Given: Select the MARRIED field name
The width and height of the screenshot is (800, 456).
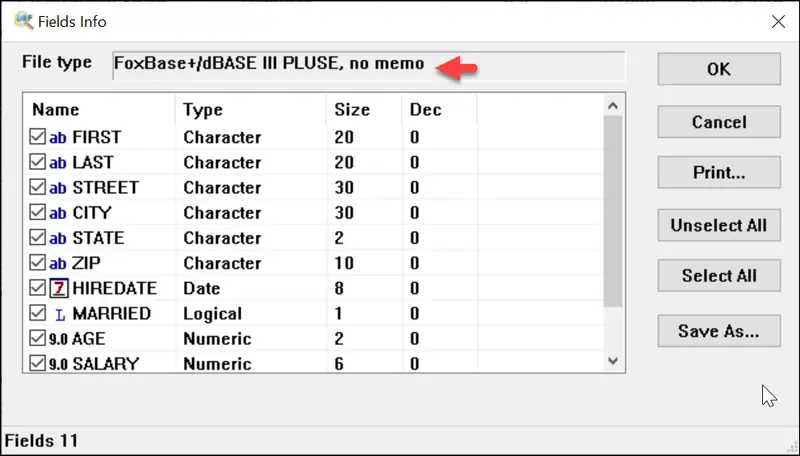Looking at the screenshot, I should pos(111,314).
